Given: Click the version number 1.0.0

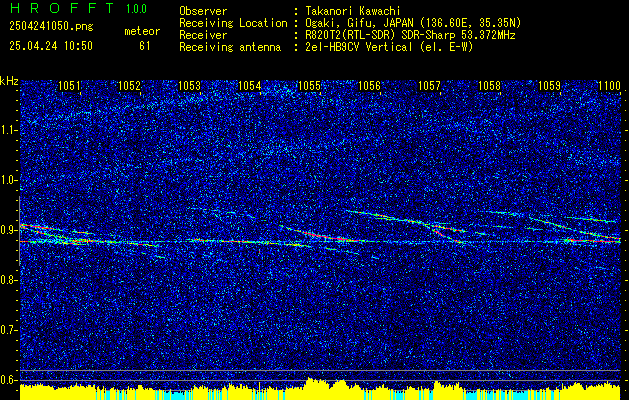Looking at the screenshot, I should point(136,9).
